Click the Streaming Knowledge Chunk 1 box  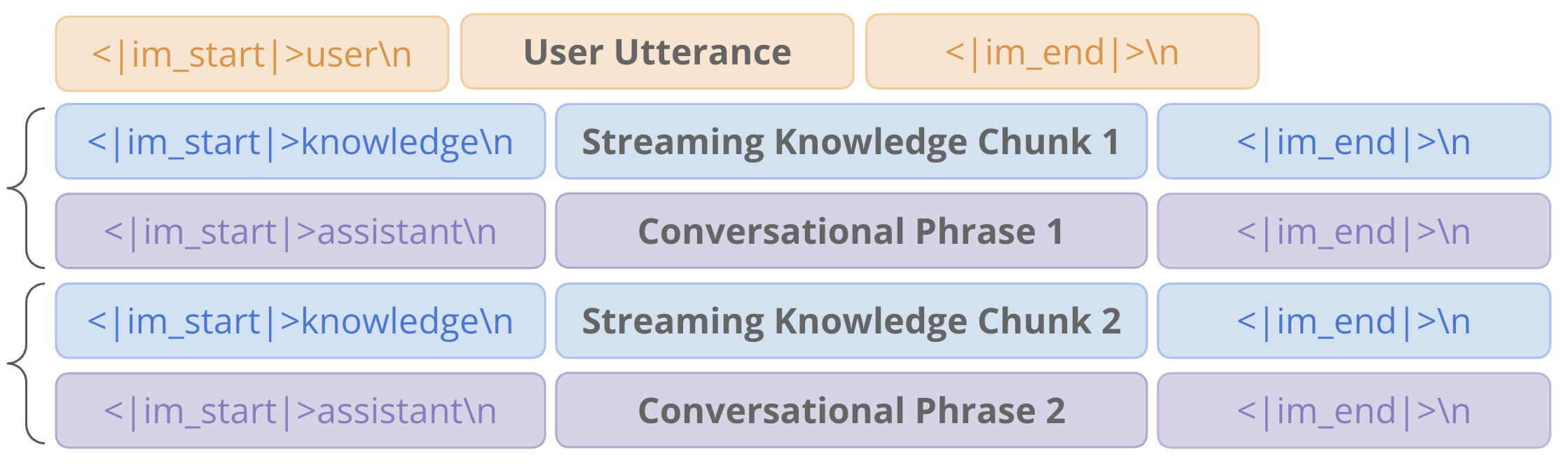851,142
